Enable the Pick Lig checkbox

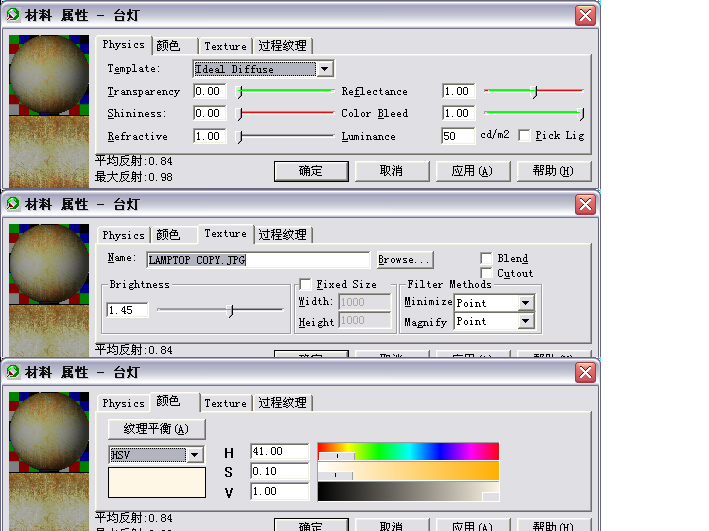[x=525, y=135]
